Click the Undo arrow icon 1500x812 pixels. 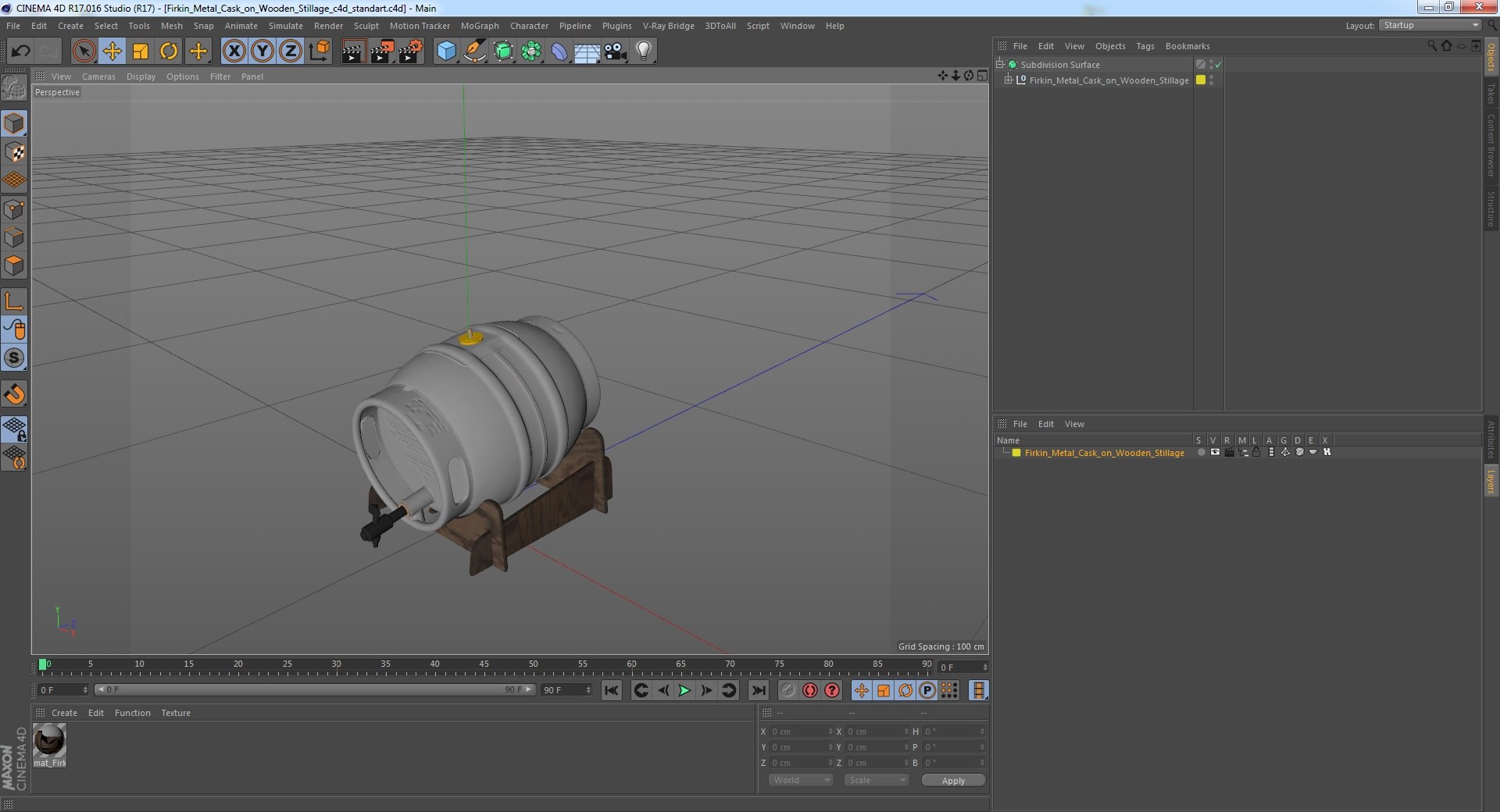click(20, 52)
